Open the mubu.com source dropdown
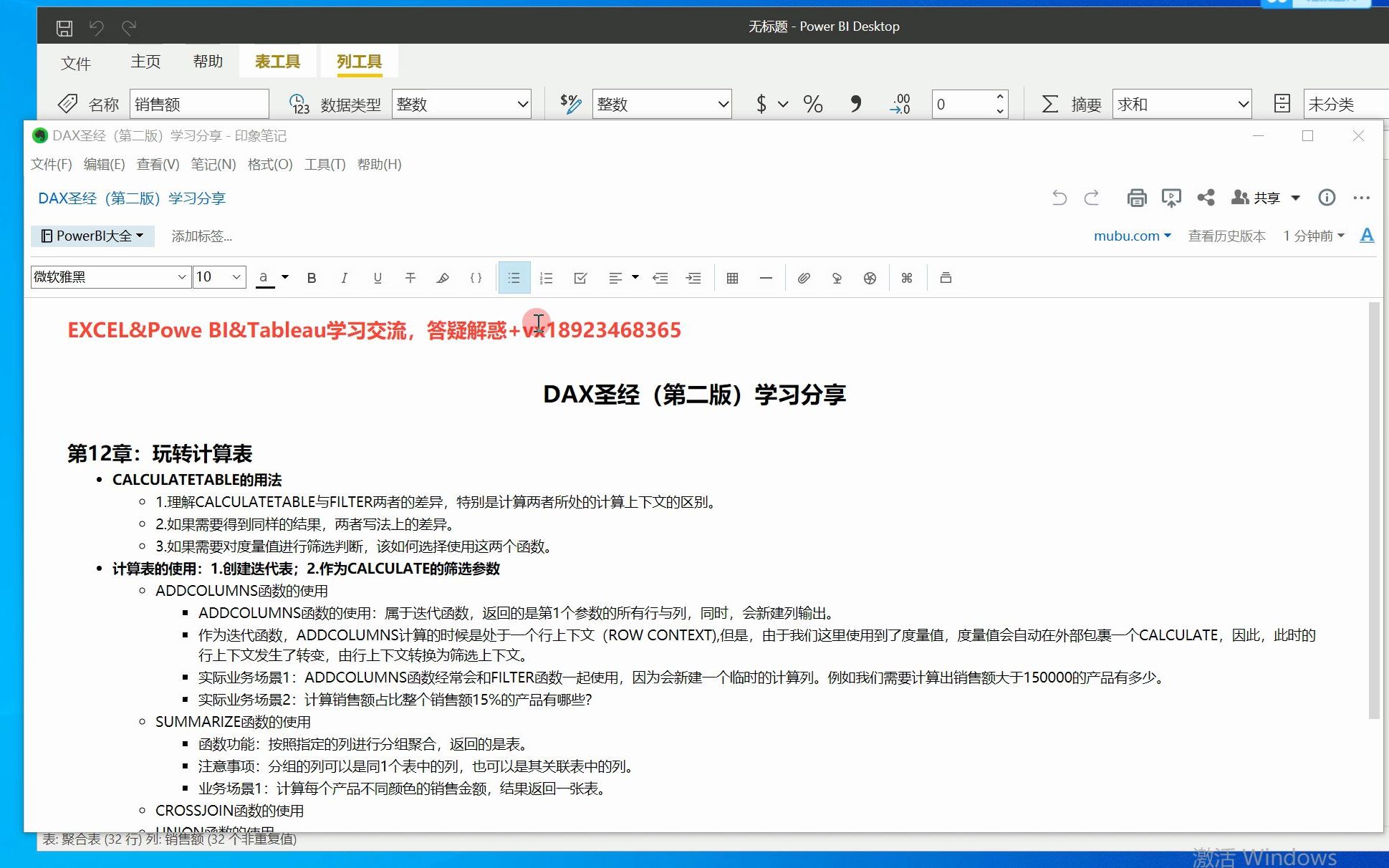Viewport: 1389px width, 868px height. [x=1132, y=236]
